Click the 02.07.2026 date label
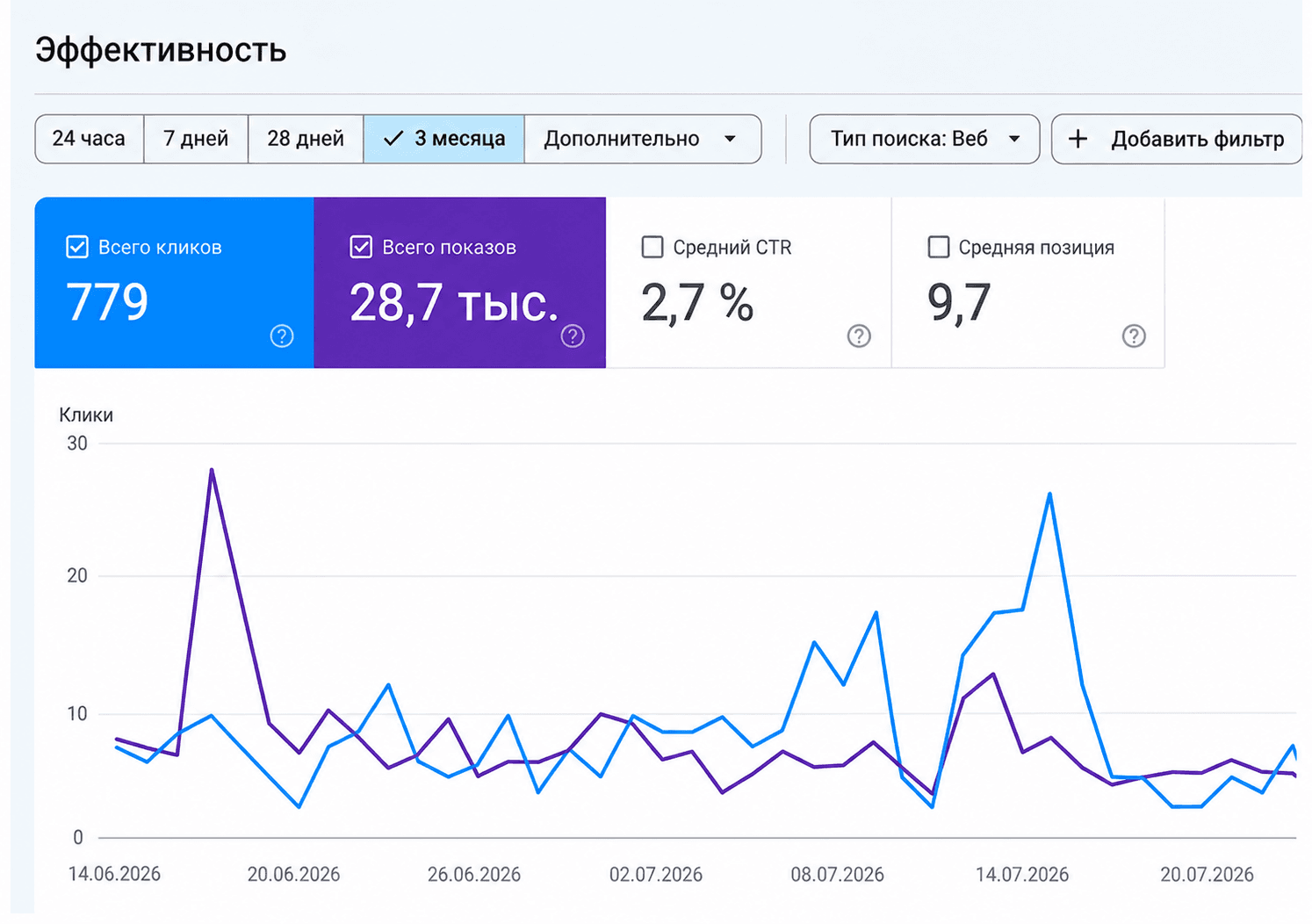1312x924 pixels. tap(656, 874)
